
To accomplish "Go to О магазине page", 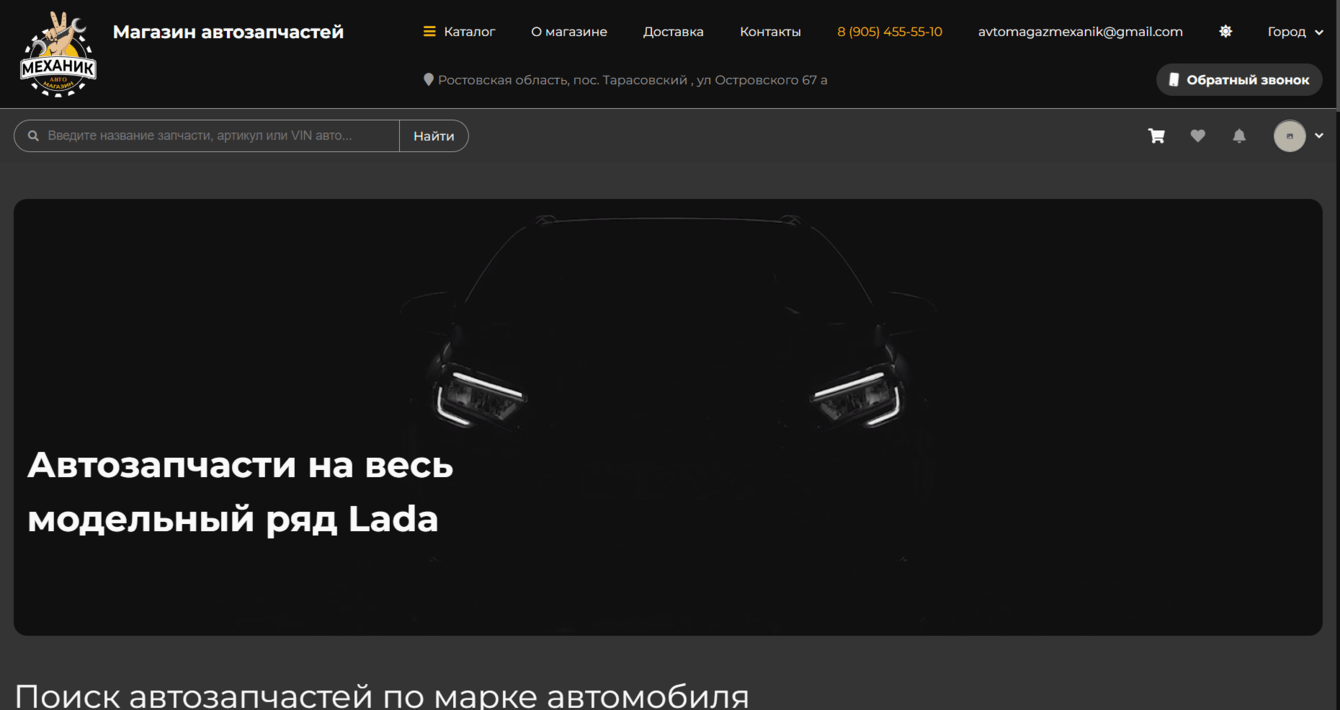I will click(569, 32).
